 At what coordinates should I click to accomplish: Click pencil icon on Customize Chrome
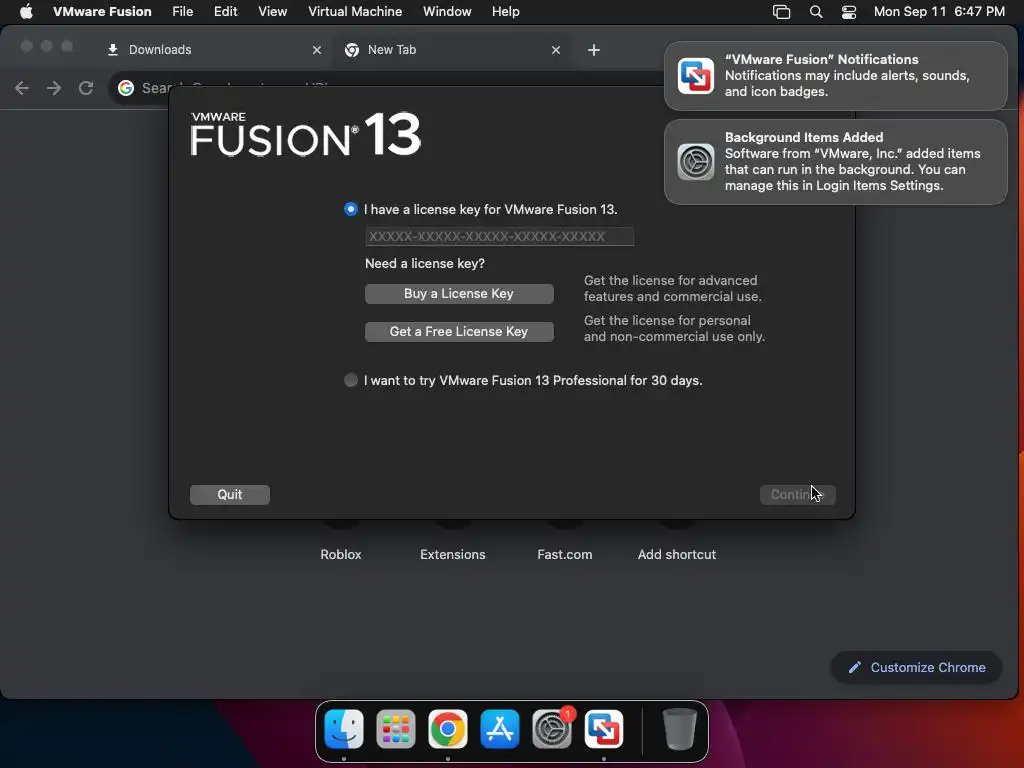click(854, 667)
